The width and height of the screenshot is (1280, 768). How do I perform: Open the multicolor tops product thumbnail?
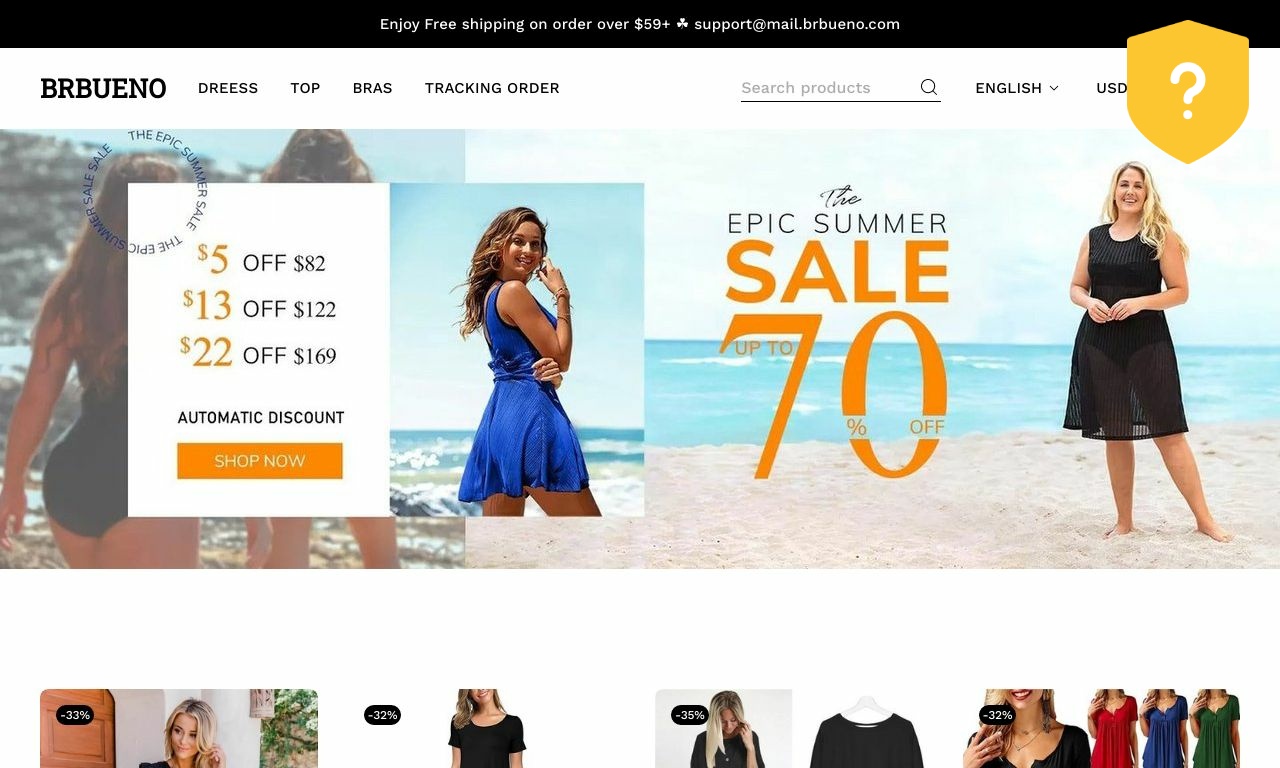1101,729
